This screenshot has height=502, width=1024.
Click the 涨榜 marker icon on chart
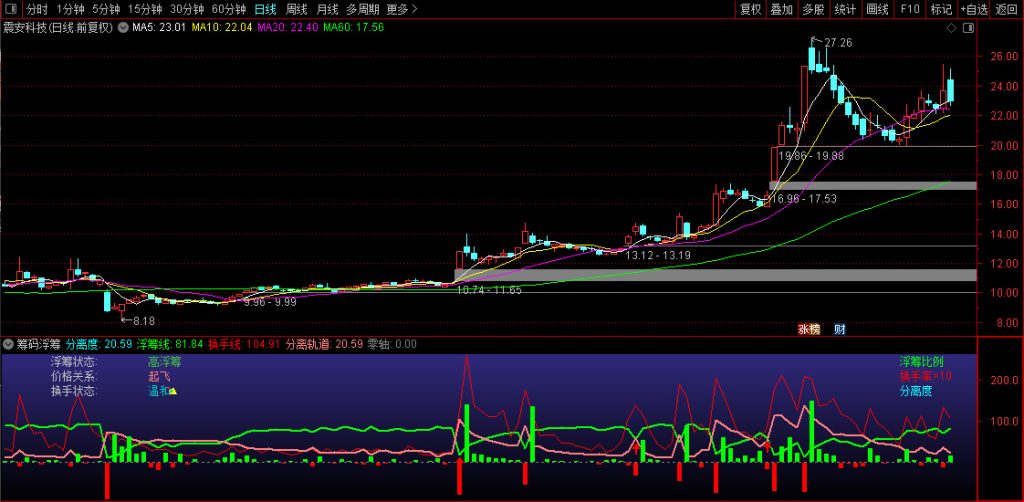(808, 328)
